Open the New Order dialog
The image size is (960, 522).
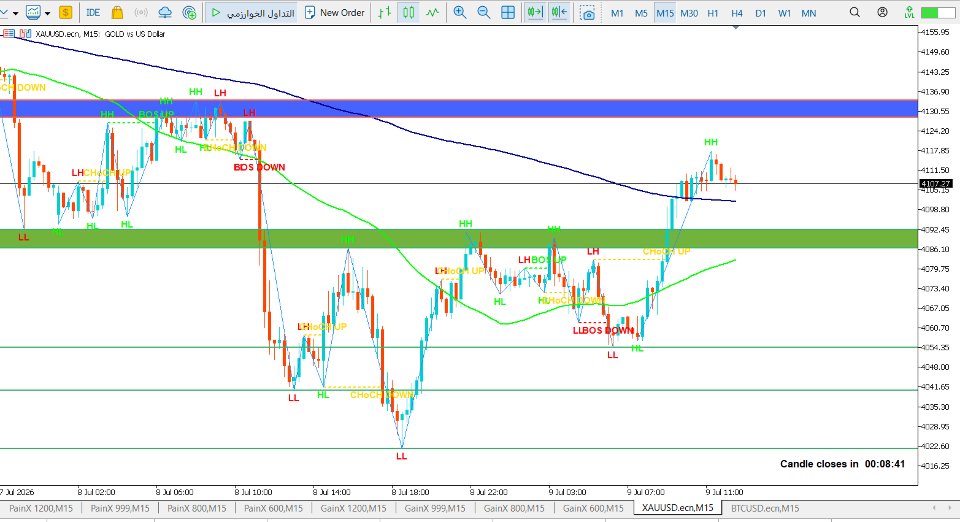click(335, 12)
